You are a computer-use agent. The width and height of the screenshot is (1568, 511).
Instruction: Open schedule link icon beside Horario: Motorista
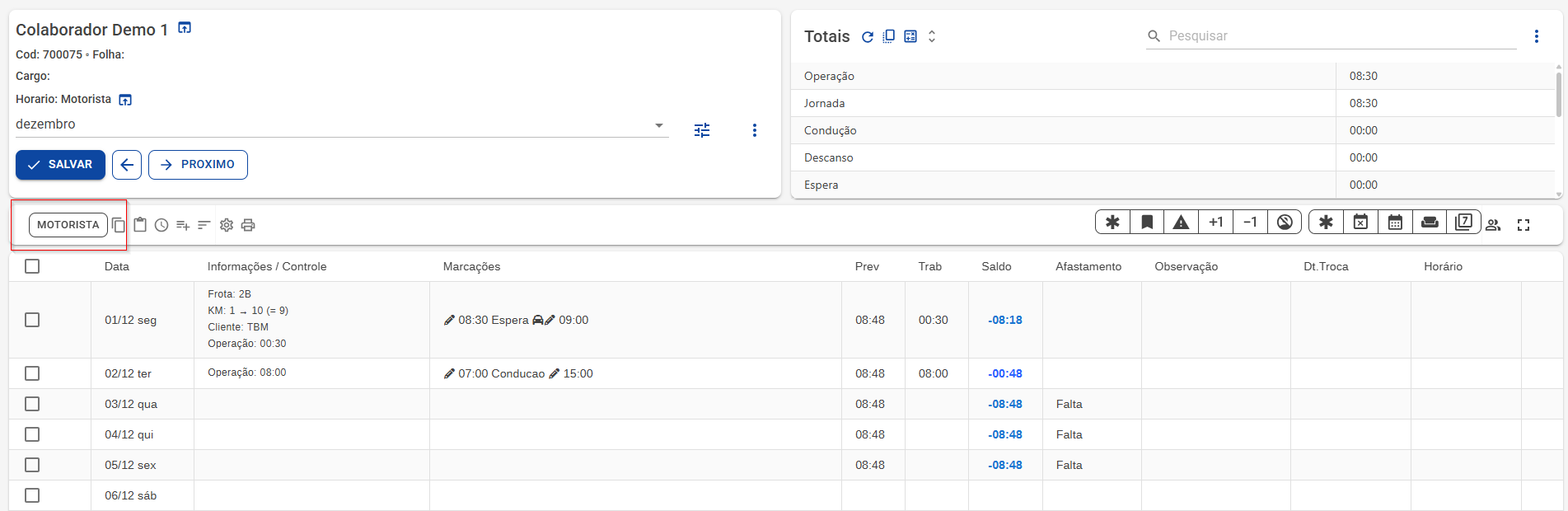coord(125,100)
